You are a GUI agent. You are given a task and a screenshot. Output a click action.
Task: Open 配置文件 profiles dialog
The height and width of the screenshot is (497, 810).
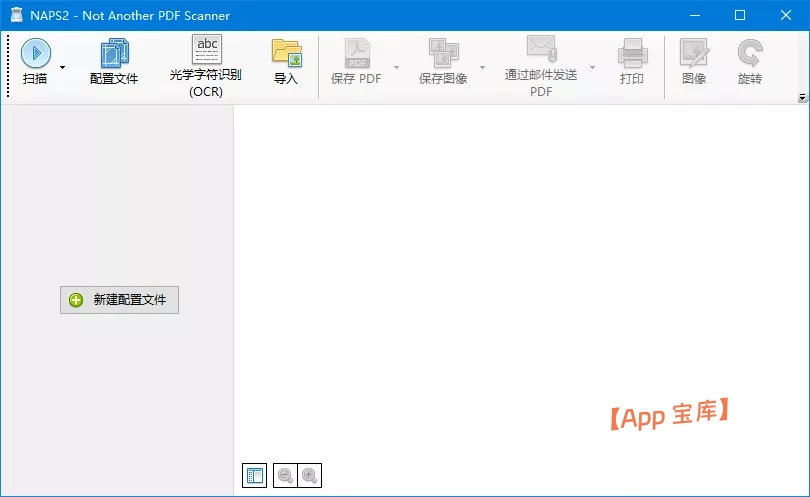114,61
